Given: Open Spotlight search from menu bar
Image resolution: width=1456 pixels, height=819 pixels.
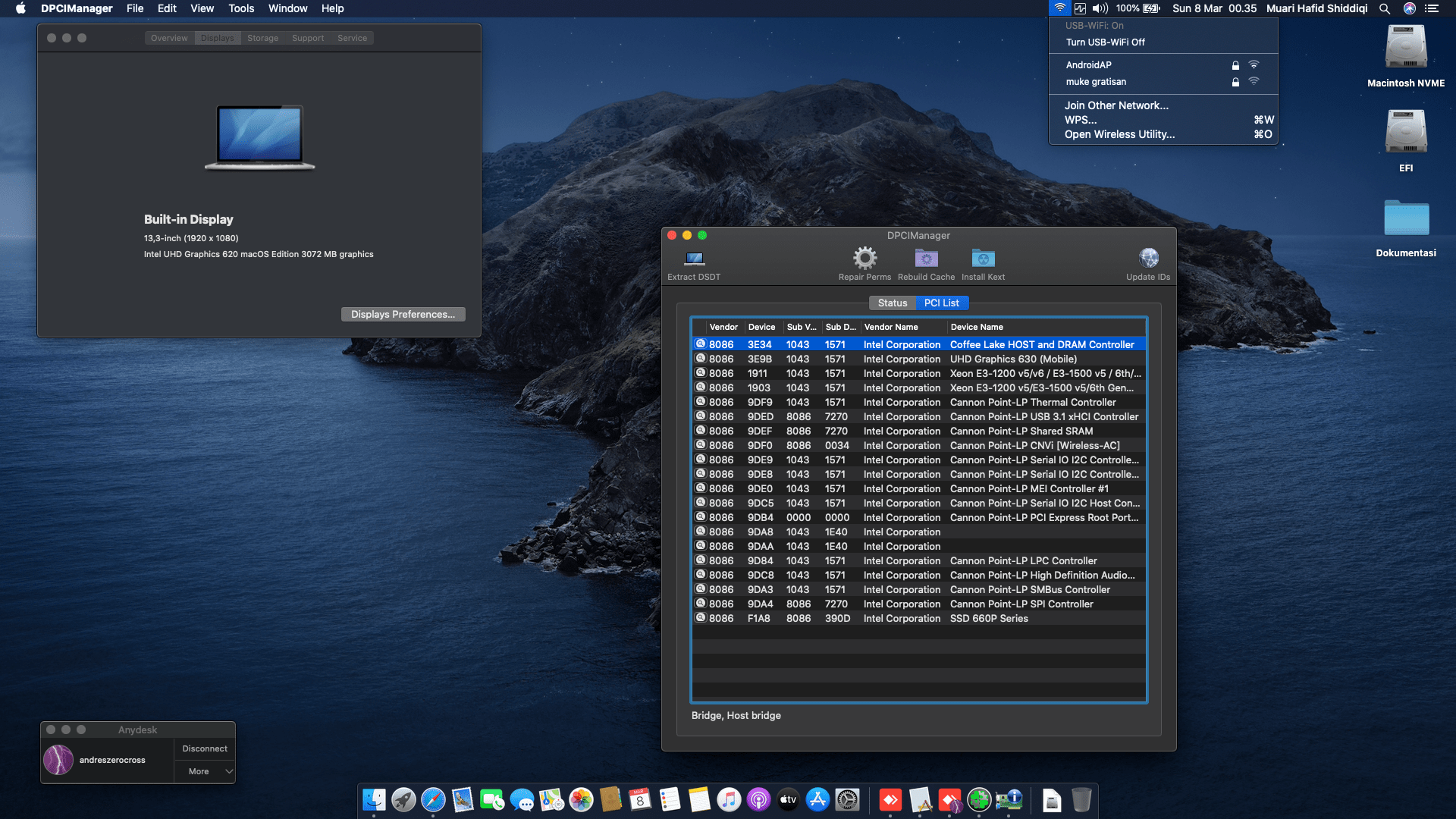Looking at the screenshot, I should [1384, 8].
